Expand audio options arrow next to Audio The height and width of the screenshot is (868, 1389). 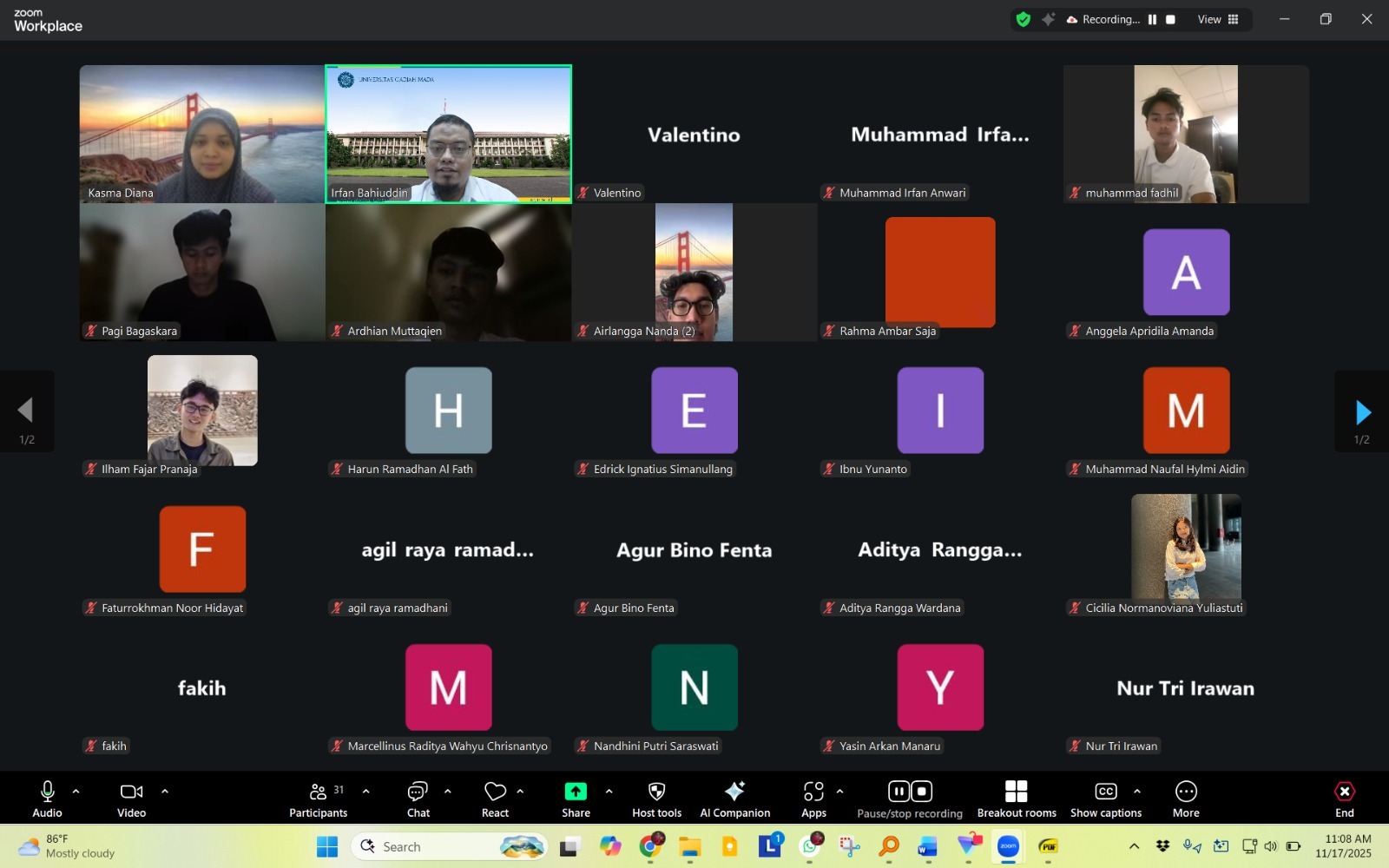coord(76,791)
